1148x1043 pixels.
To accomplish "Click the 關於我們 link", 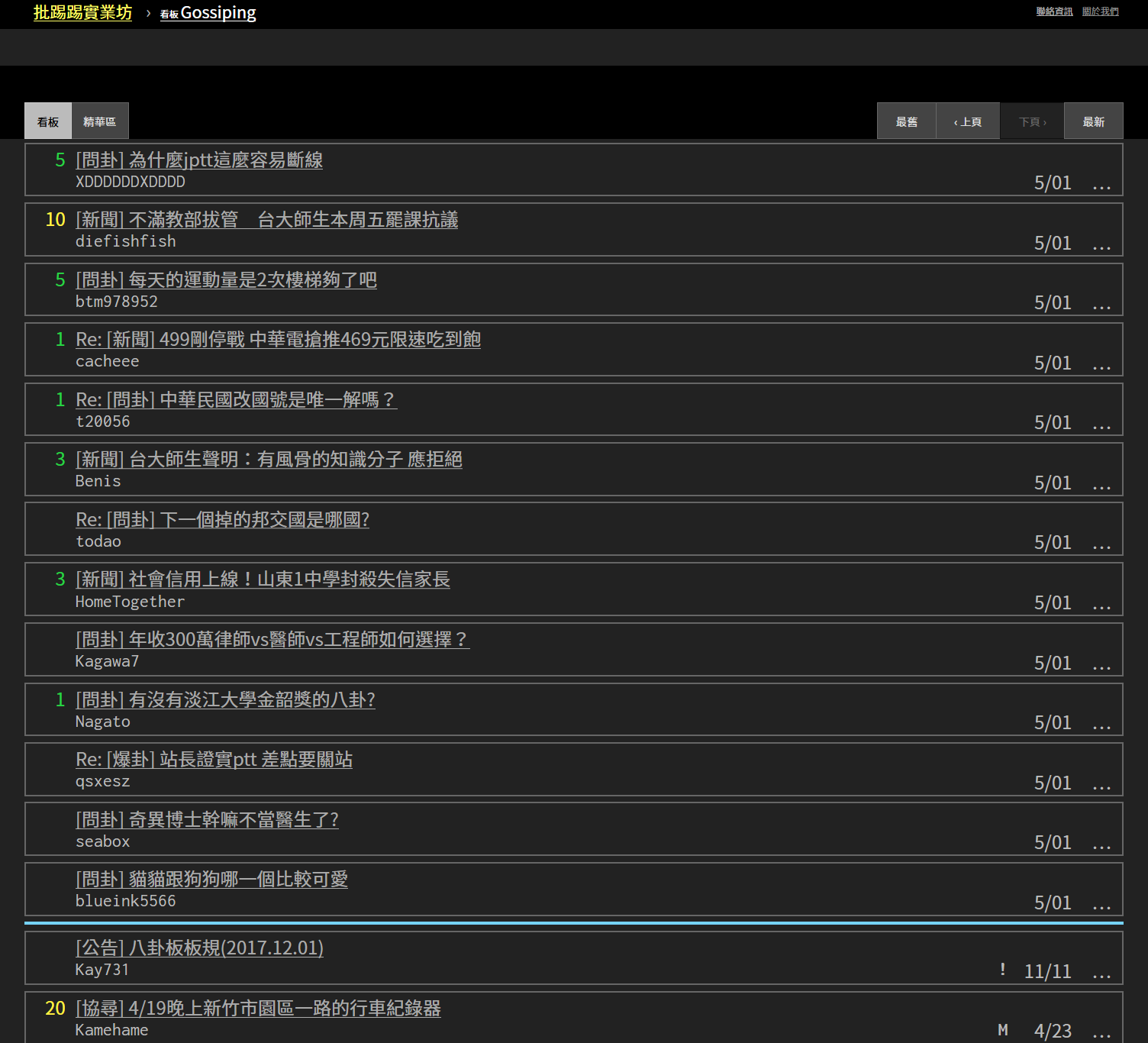I will tap(1101, 11).
